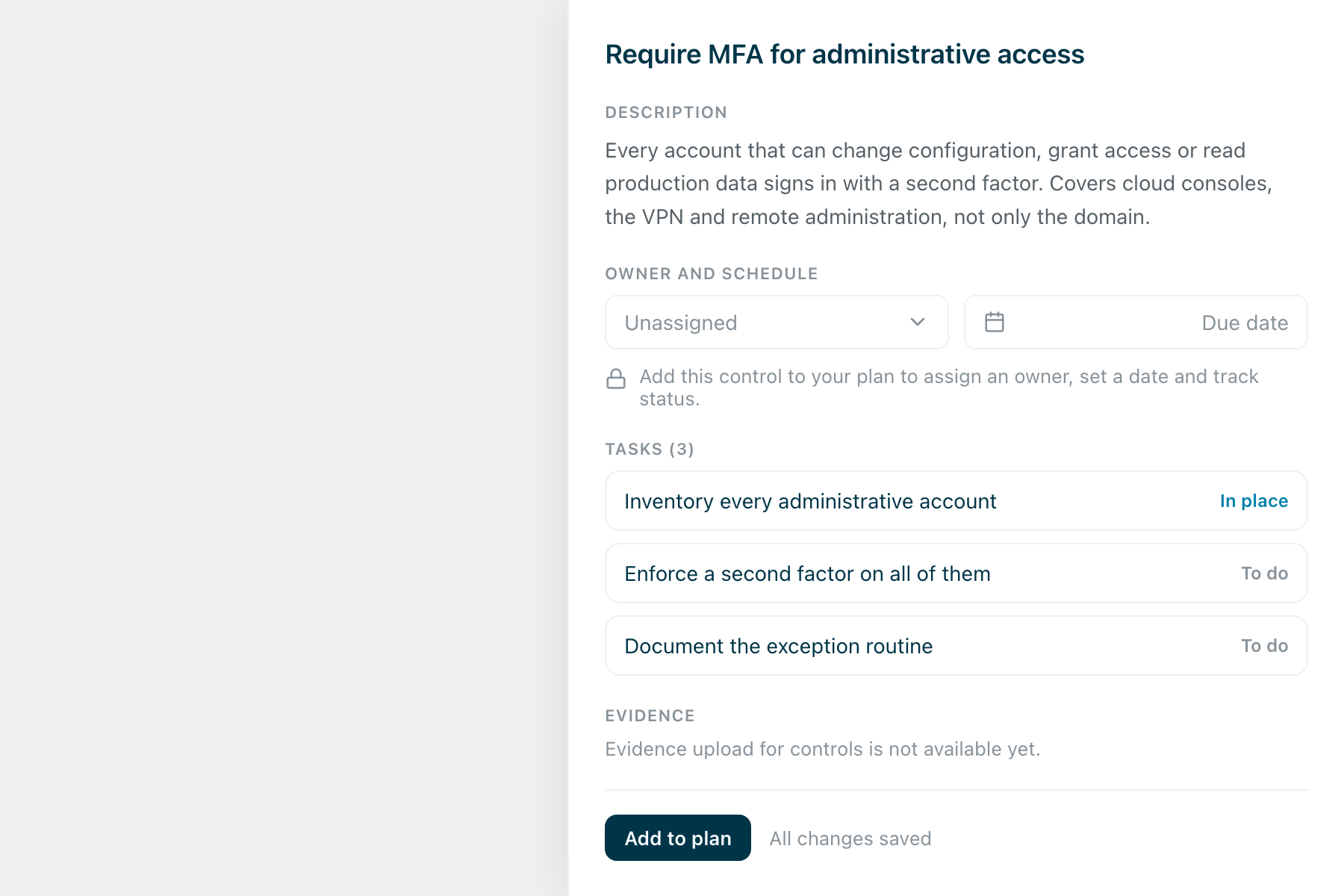Click the Add to plan button
Viewport: 1344px width, 896px height.
click(678, 838)
